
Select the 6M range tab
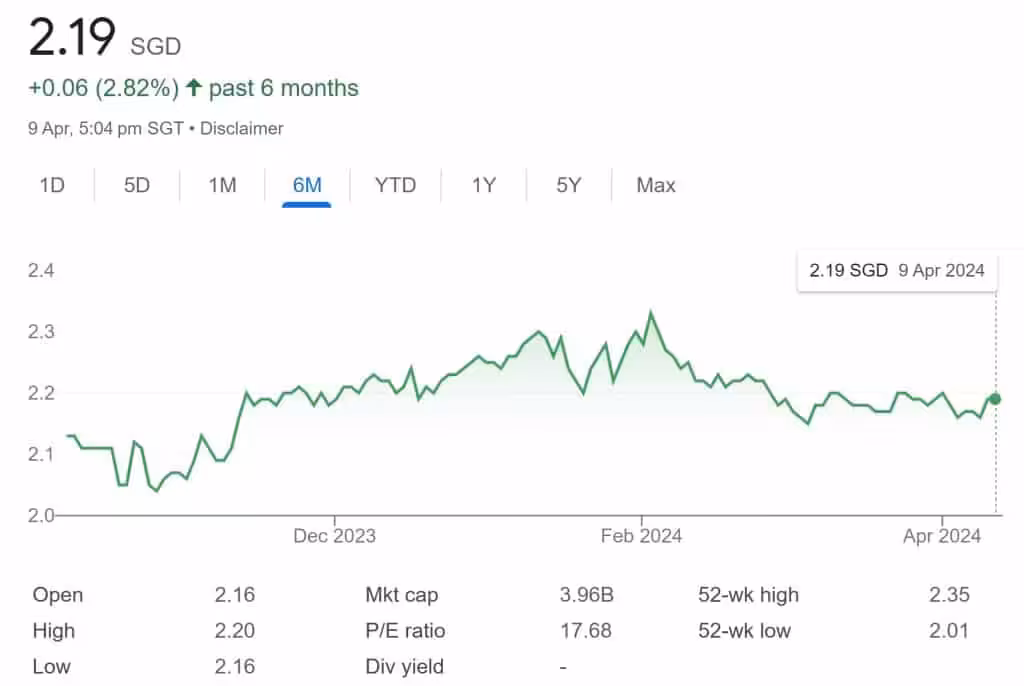point(307,186)
